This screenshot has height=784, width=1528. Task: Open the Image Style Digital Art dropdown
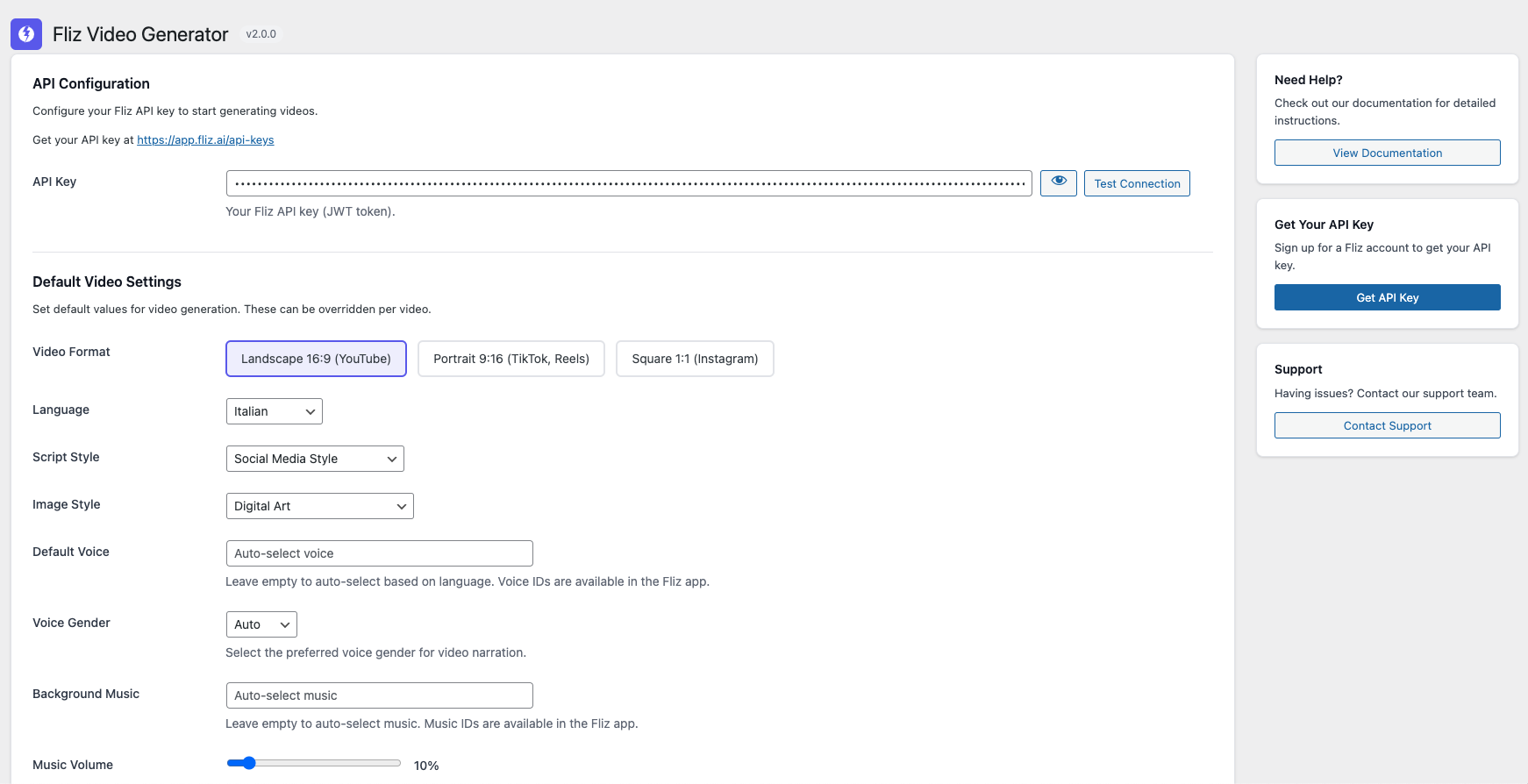tap(319, 506)
